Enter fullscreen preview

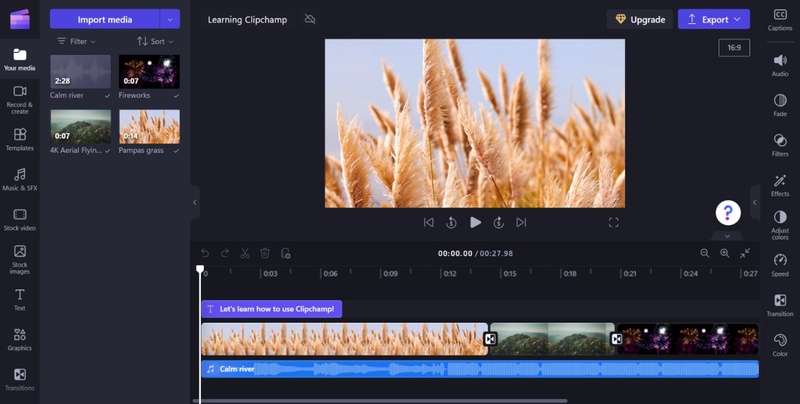tap(613, 222)
